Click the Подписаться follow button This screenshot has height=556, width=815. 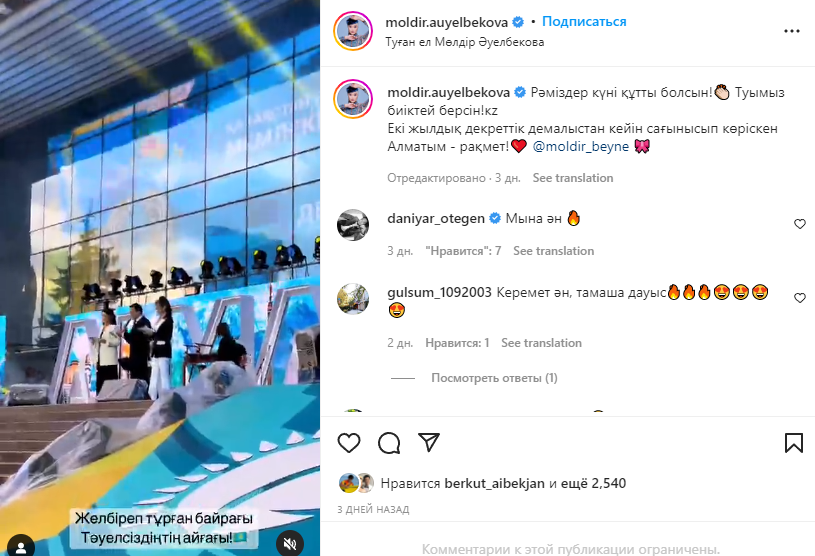pyautogui.click(x=584, y=21)
